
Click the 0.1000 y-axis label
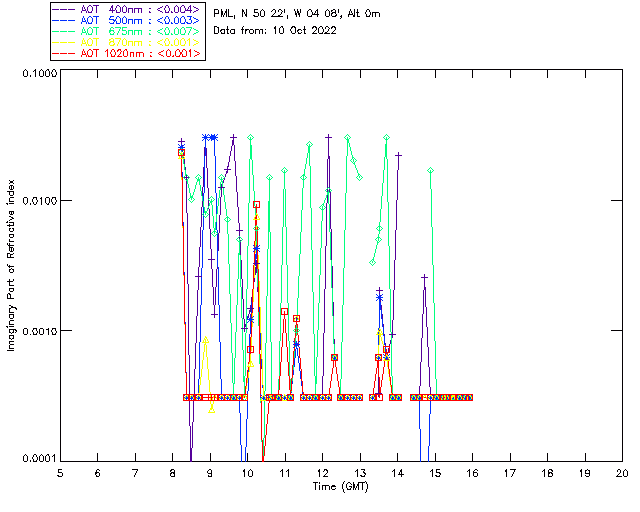point(39,73)
